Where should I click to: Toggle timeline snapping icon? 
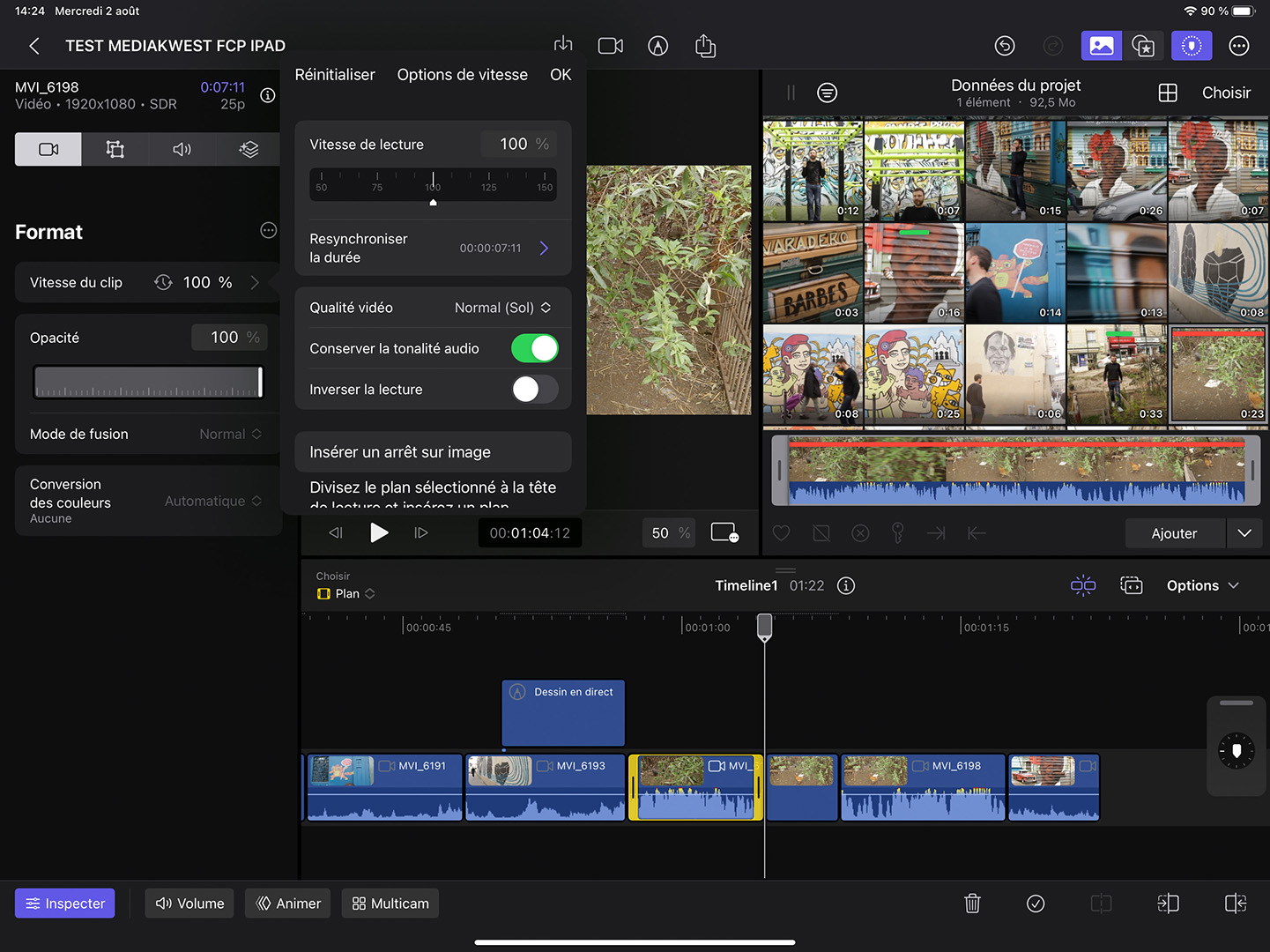pyautogui.click(x=1082, y=586)
